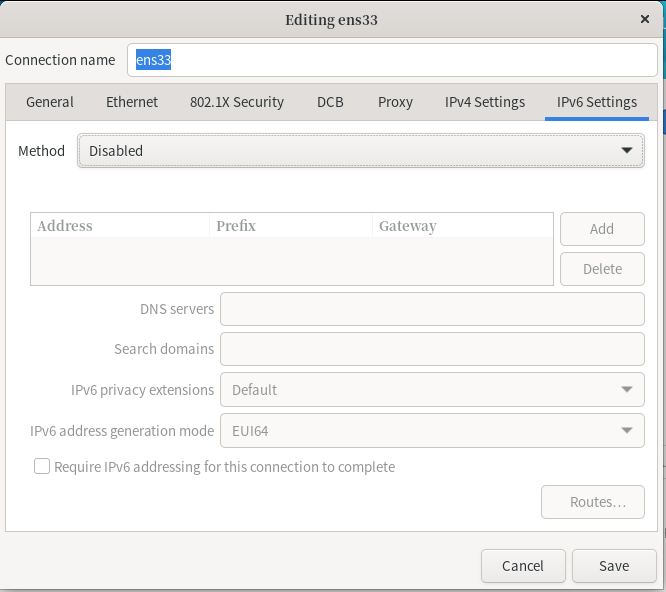Select the DCB tab
Screen dimensions: 666x592
[x=331, y=102]
